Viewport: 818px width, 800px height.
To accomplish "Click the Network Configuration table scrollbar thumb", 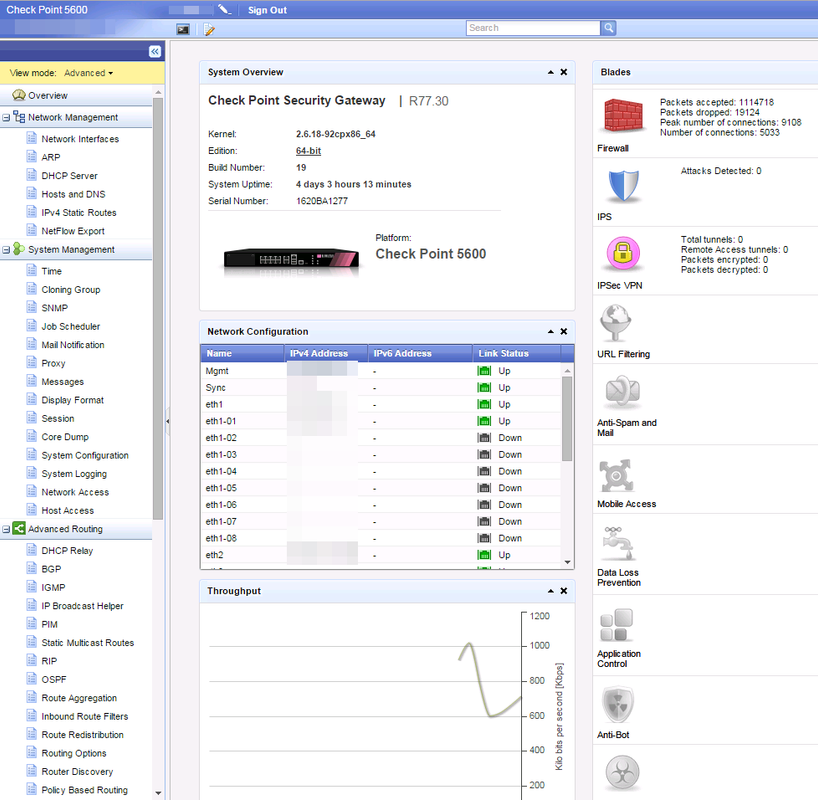I will 567,419.
